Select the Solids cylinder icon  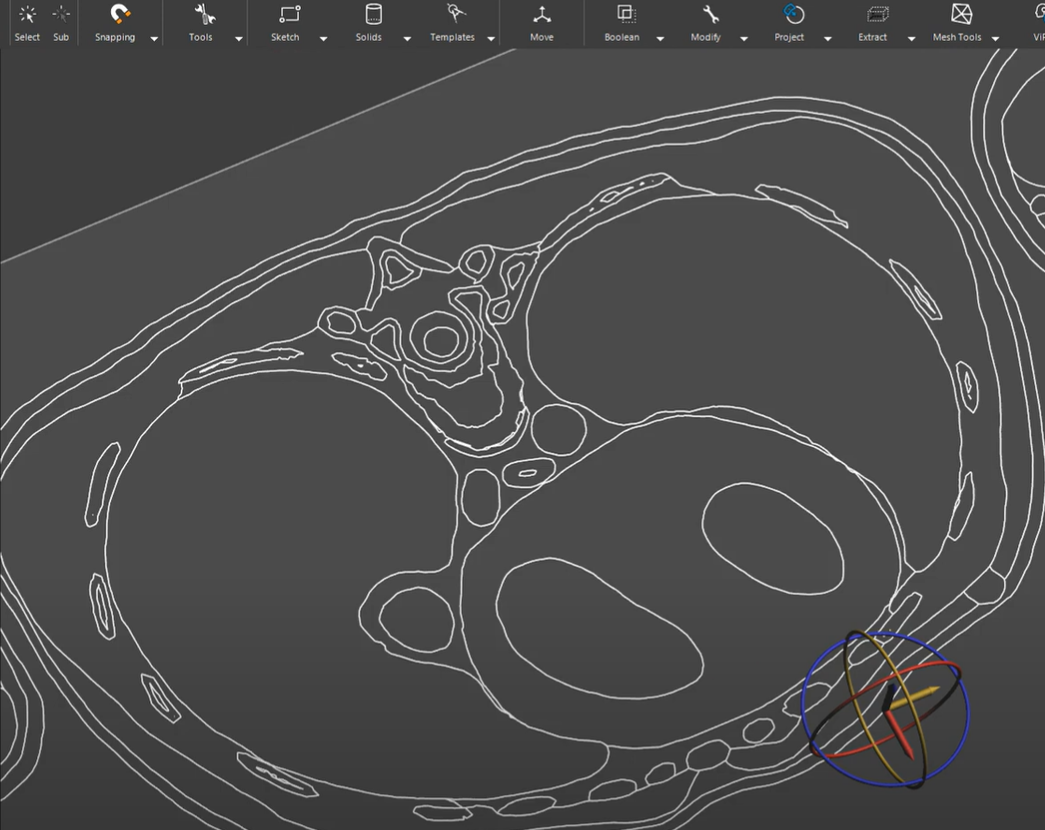pos(373,15)
